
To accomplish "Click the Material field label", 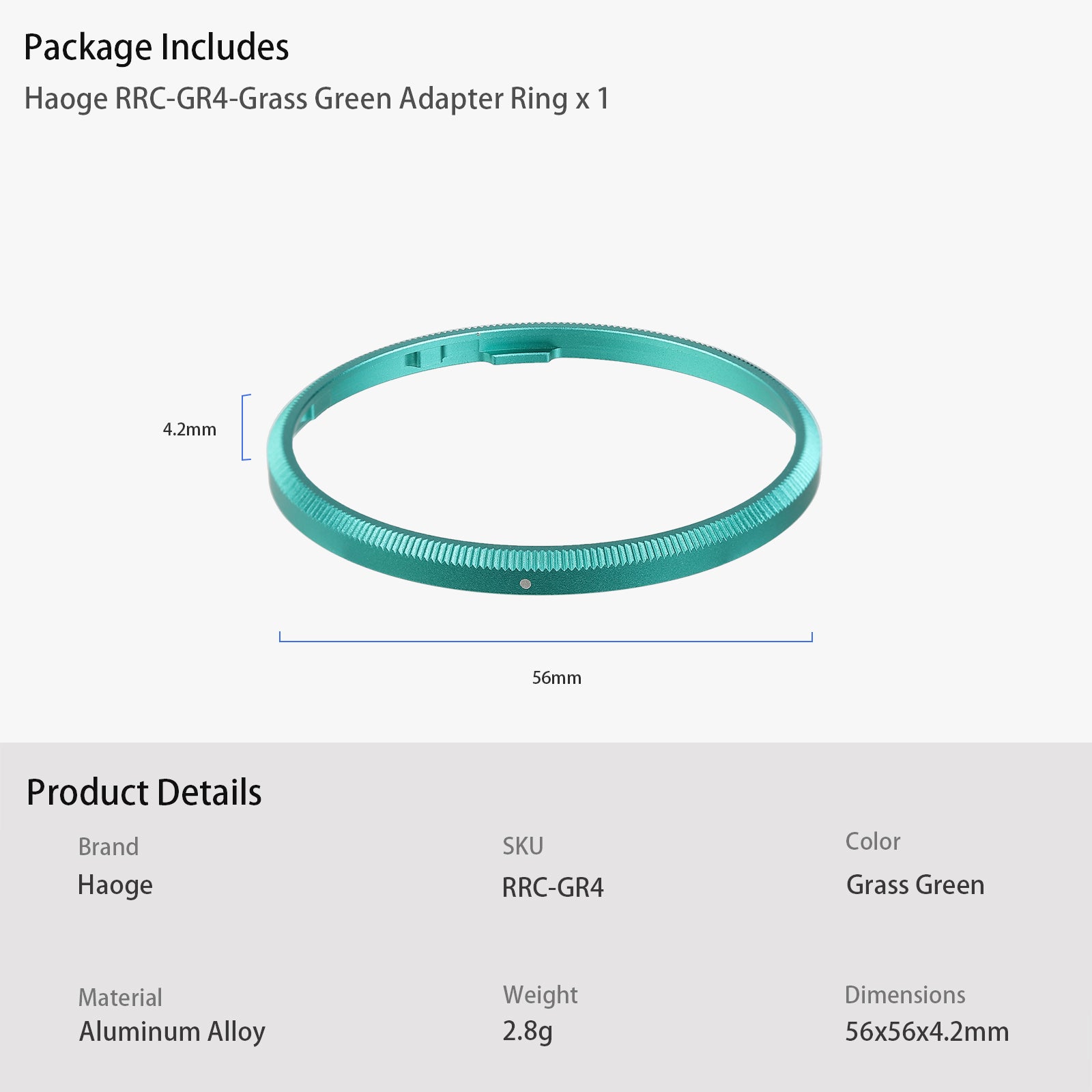I will click(x=120, y=998).
